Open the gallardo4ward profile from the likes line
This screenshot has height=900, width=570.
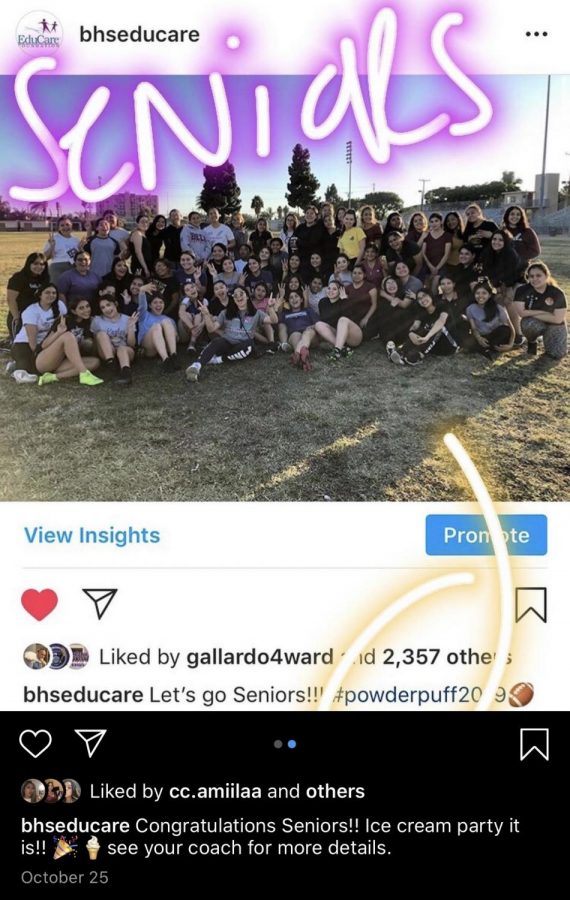[x=260, y=657]
